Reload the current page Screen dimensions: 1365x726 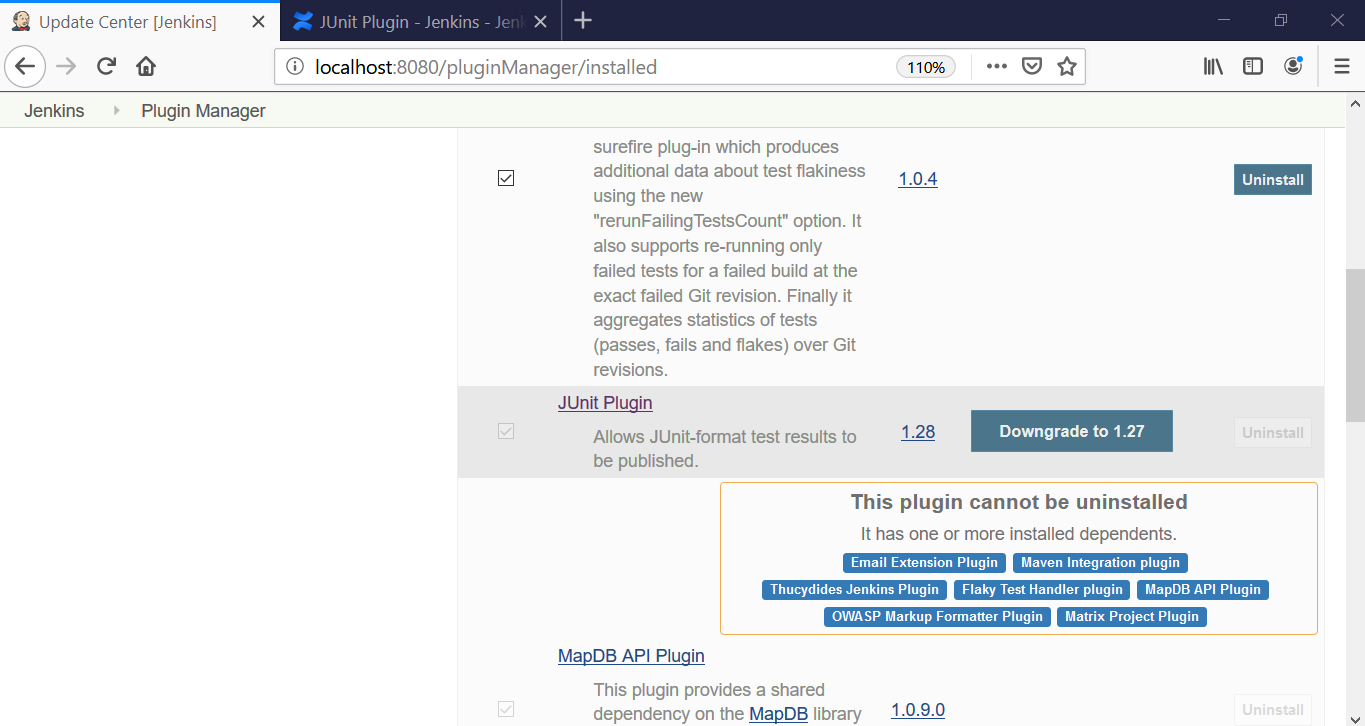coord(106,67)
